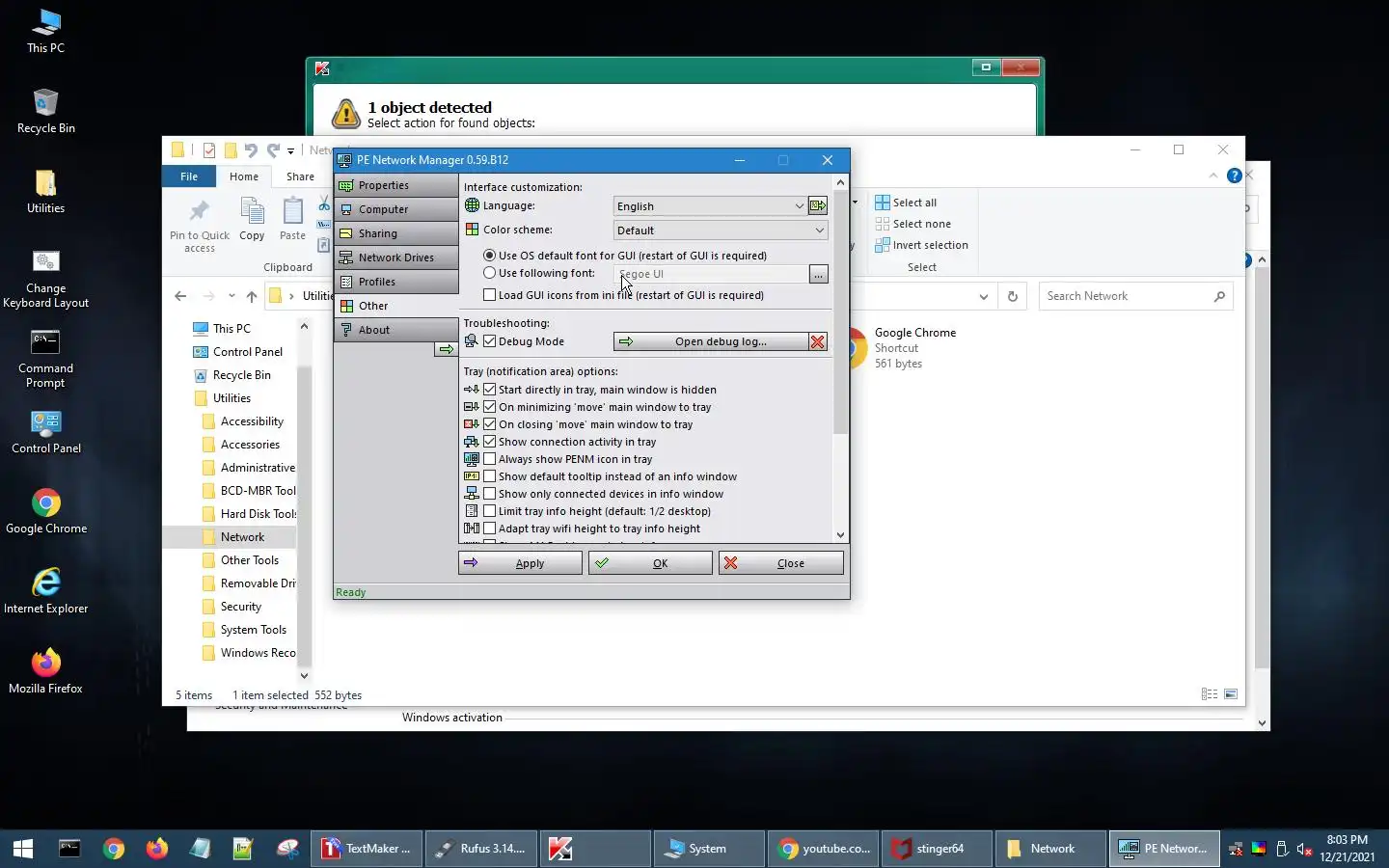
Task: Switch to Explorer Share ribbon tab
Action: 300,176
